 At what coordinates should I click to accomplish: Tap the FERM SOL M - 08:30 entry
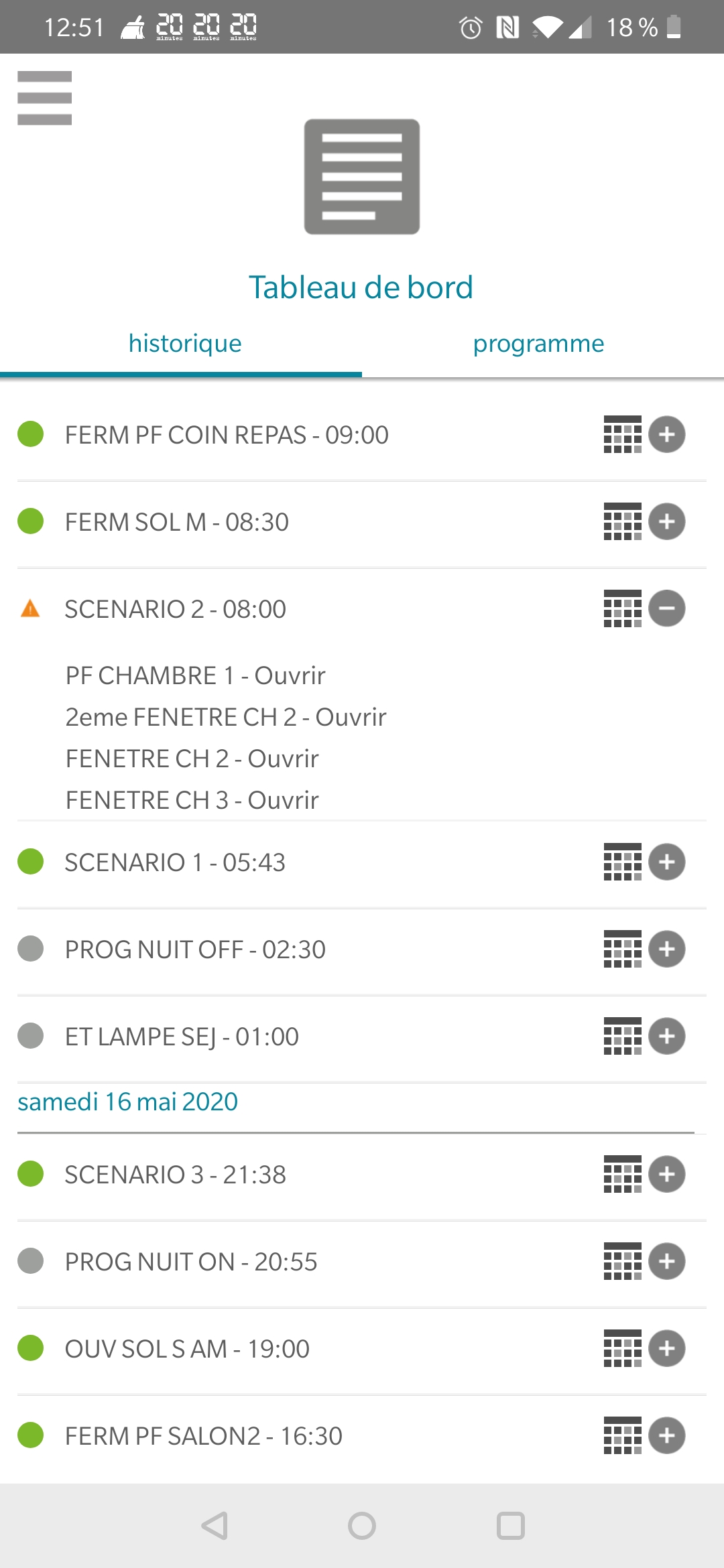[177, 522]
